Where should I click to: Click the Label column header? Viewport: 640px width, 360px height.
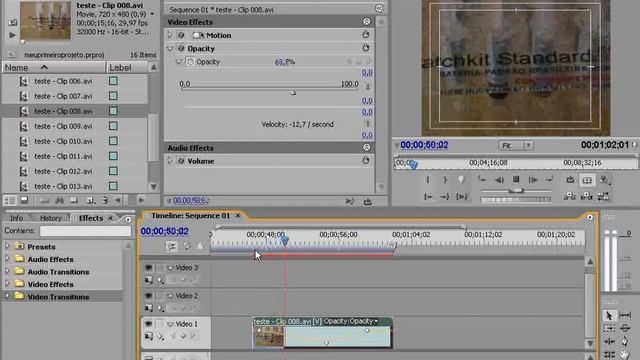point(127,67)
